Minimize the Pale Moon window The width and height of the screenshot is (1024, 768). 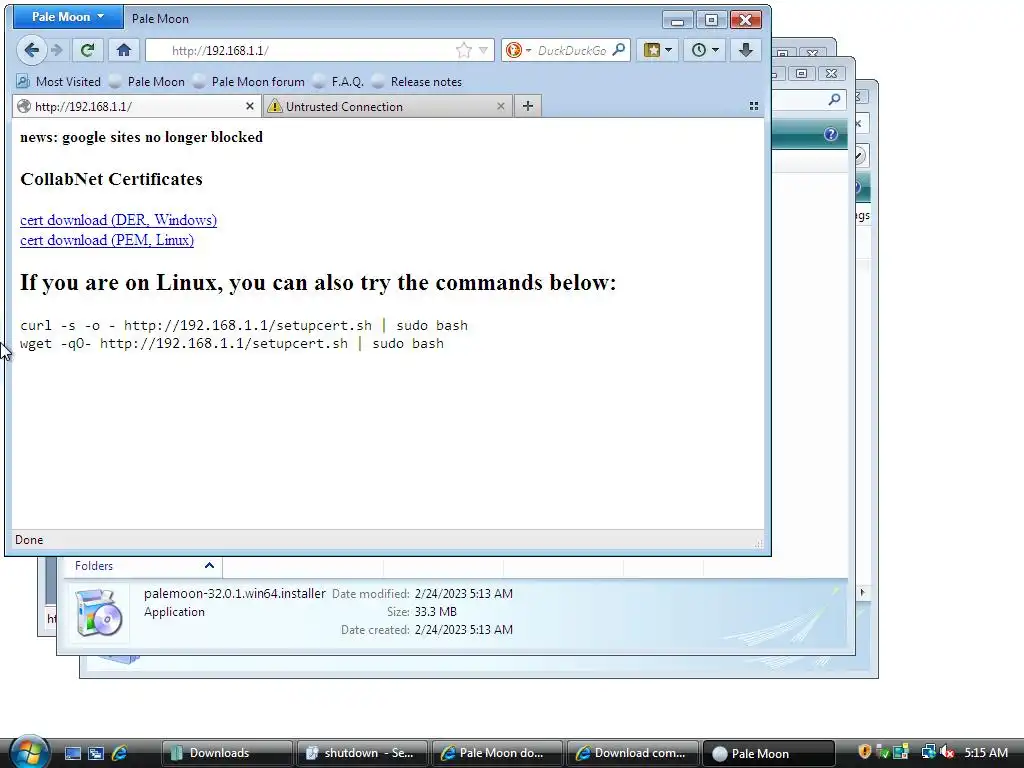[x=677, y=20]
